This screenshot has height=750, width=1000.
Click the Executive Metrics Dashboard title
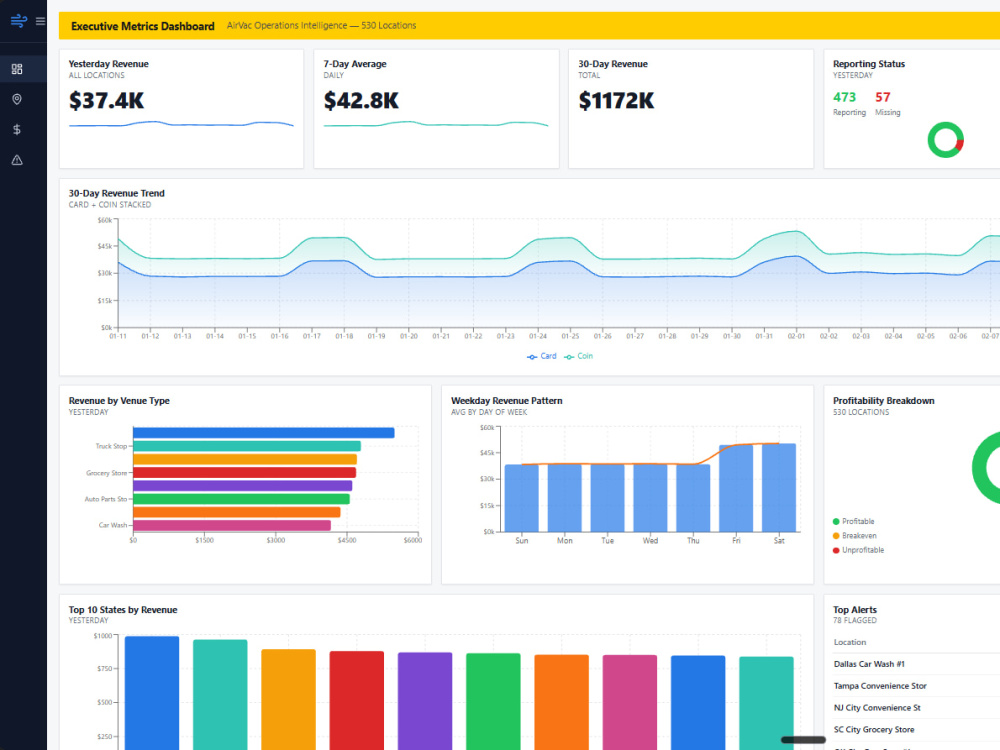143,26
